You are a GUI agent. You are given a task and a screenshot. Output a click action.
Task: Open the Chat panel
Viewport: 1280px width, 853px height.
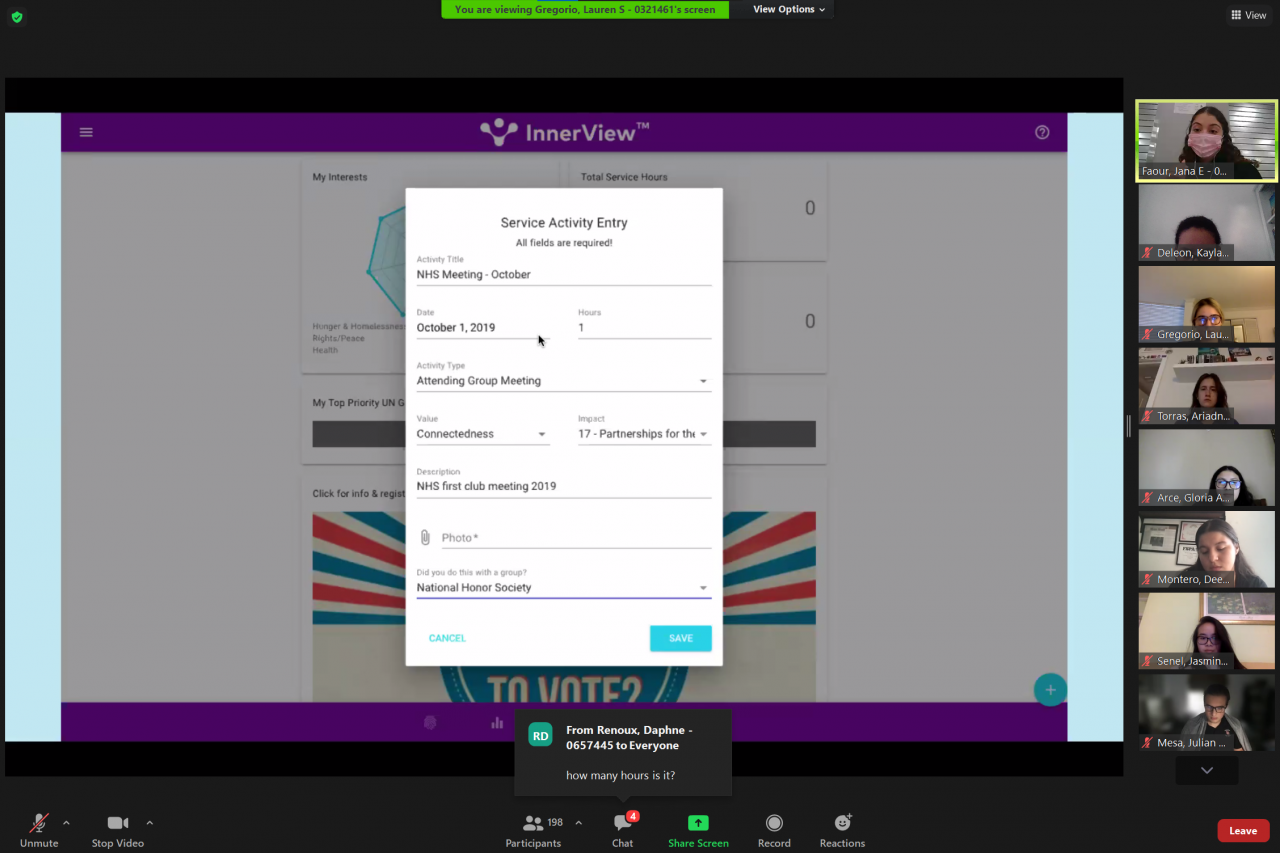point(623,830)
